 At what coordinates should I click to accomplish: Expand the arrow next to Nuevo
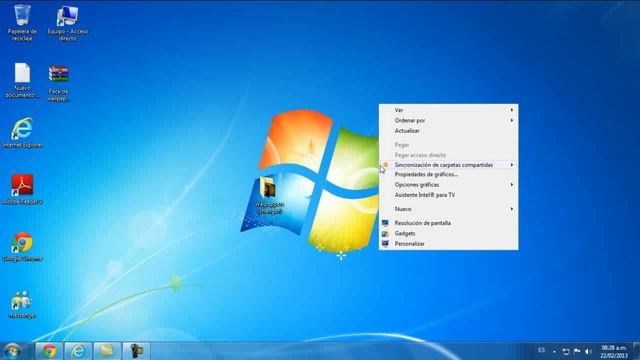coord(511,209)
